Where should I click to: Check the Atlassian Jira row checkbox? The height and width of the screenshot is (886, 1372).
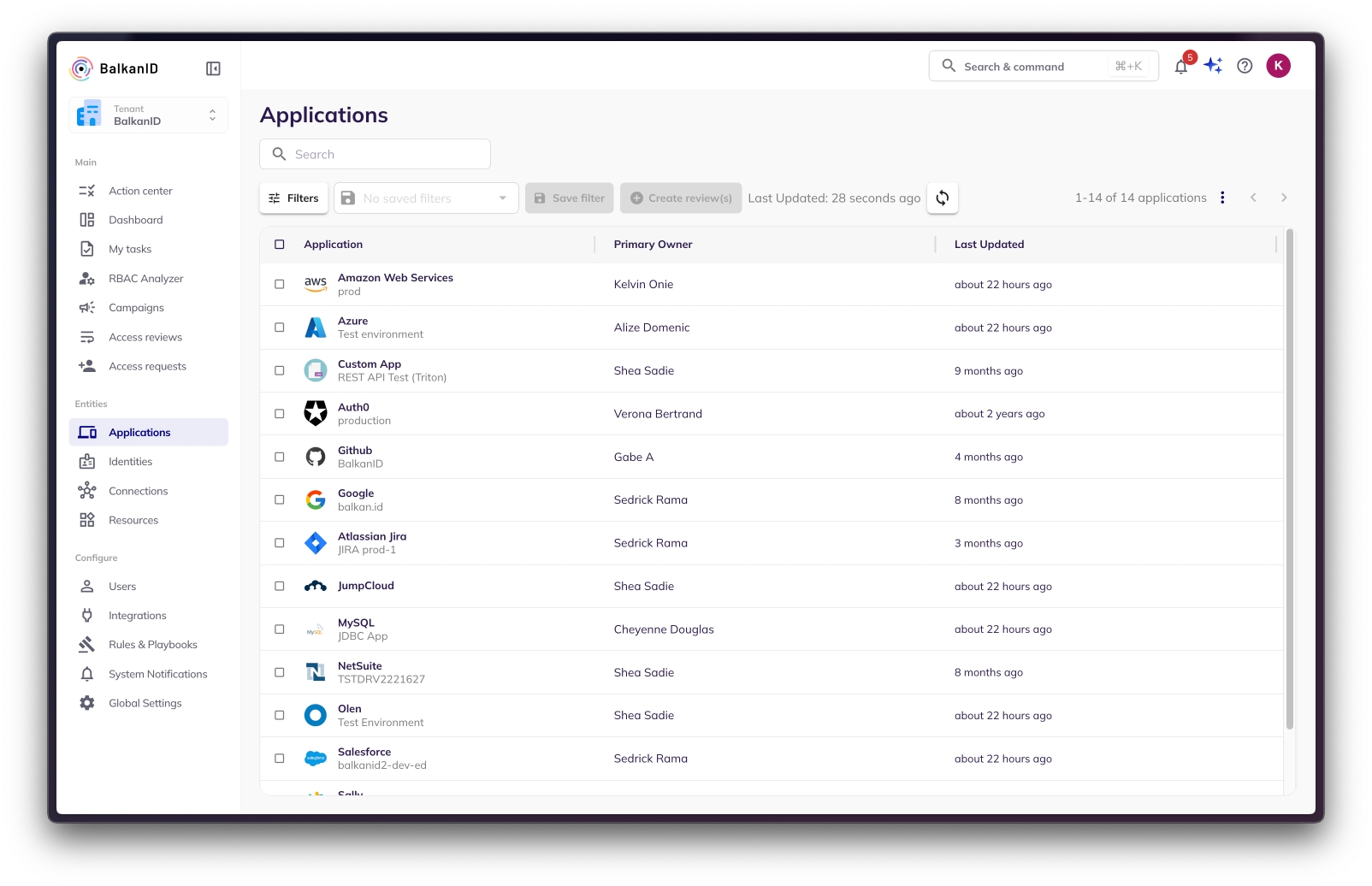(279, 543)
